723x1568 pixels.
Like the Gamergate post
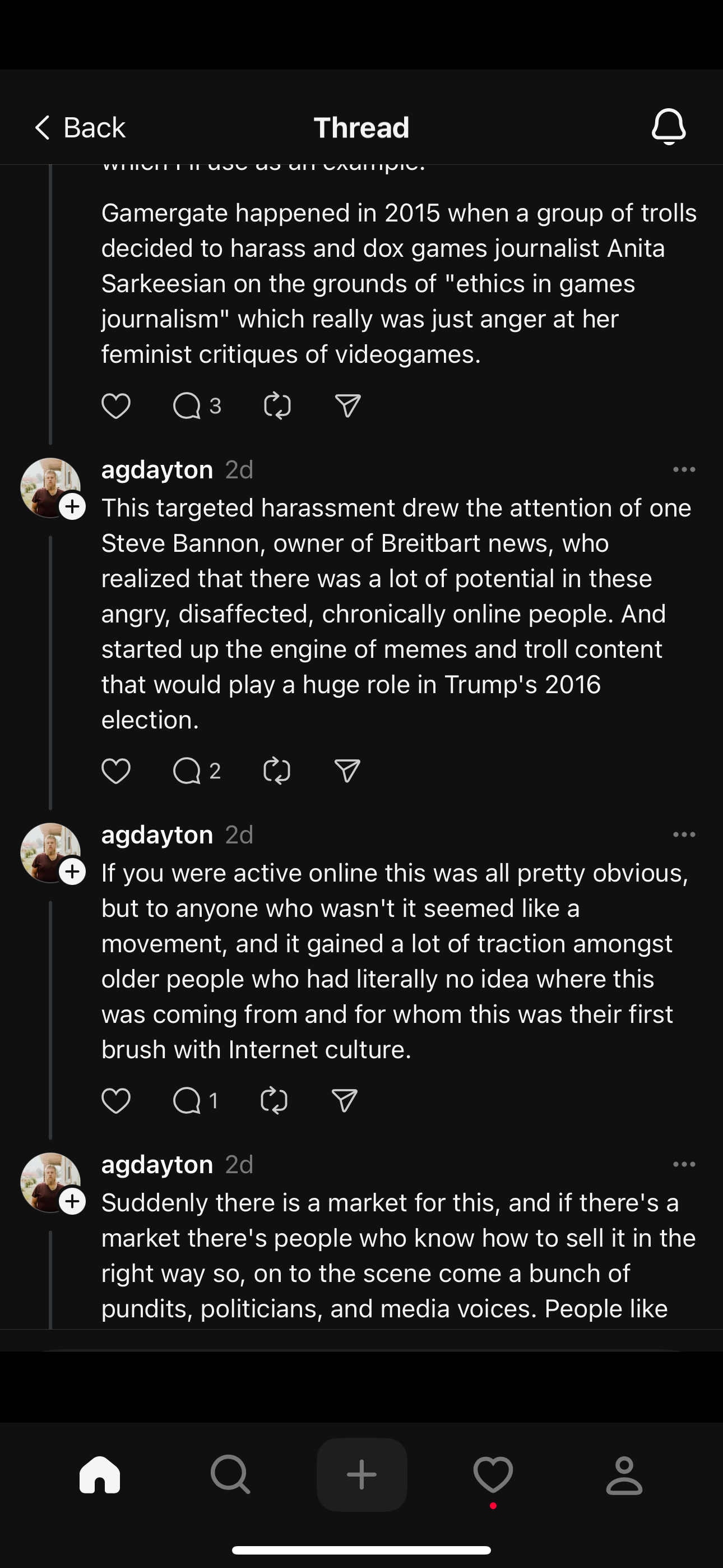tap(115, 406)
